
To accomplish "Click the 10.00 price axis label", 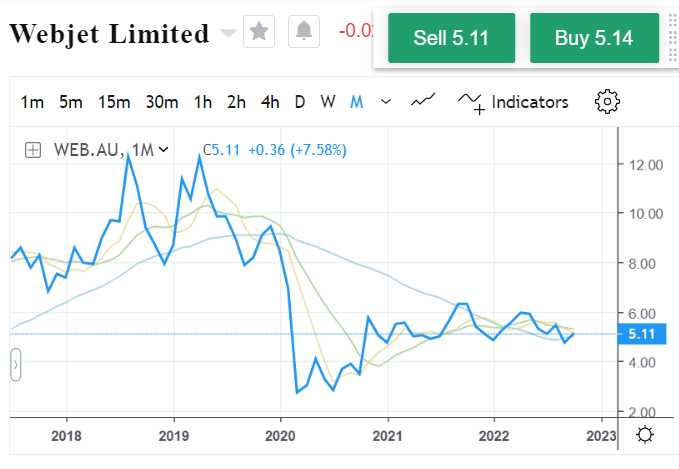I will pyautogui.click(x=646, y=214).
